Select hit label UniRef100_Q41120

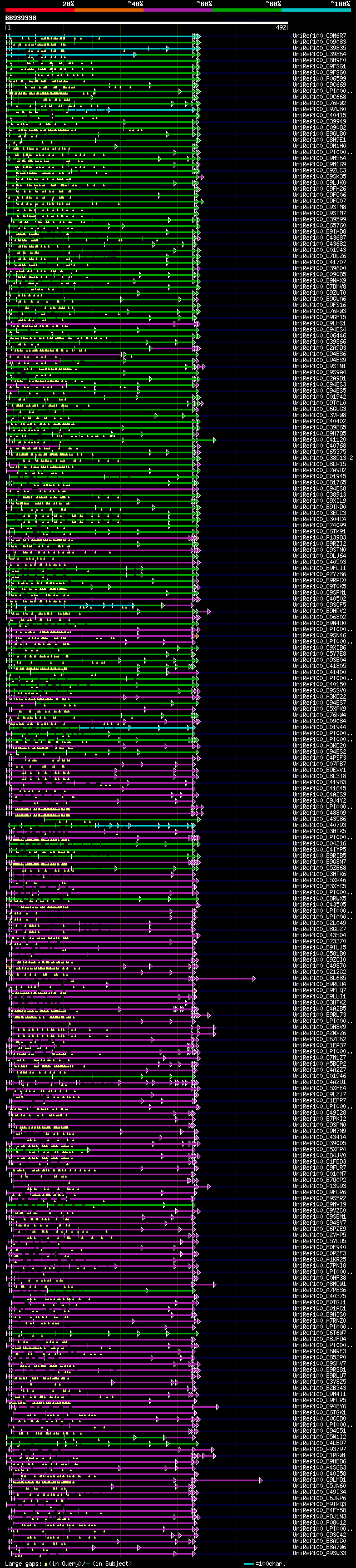(319, 439)
